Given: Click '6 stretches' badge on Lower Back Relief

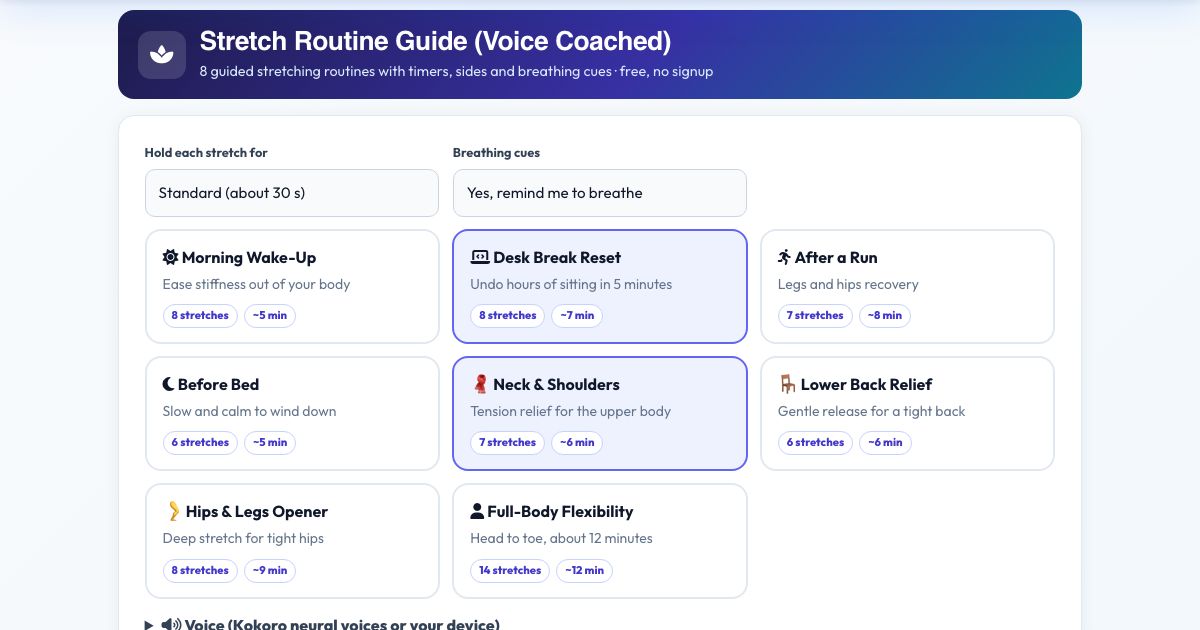Looking at the screenshot, I should [x=815, y=442].
